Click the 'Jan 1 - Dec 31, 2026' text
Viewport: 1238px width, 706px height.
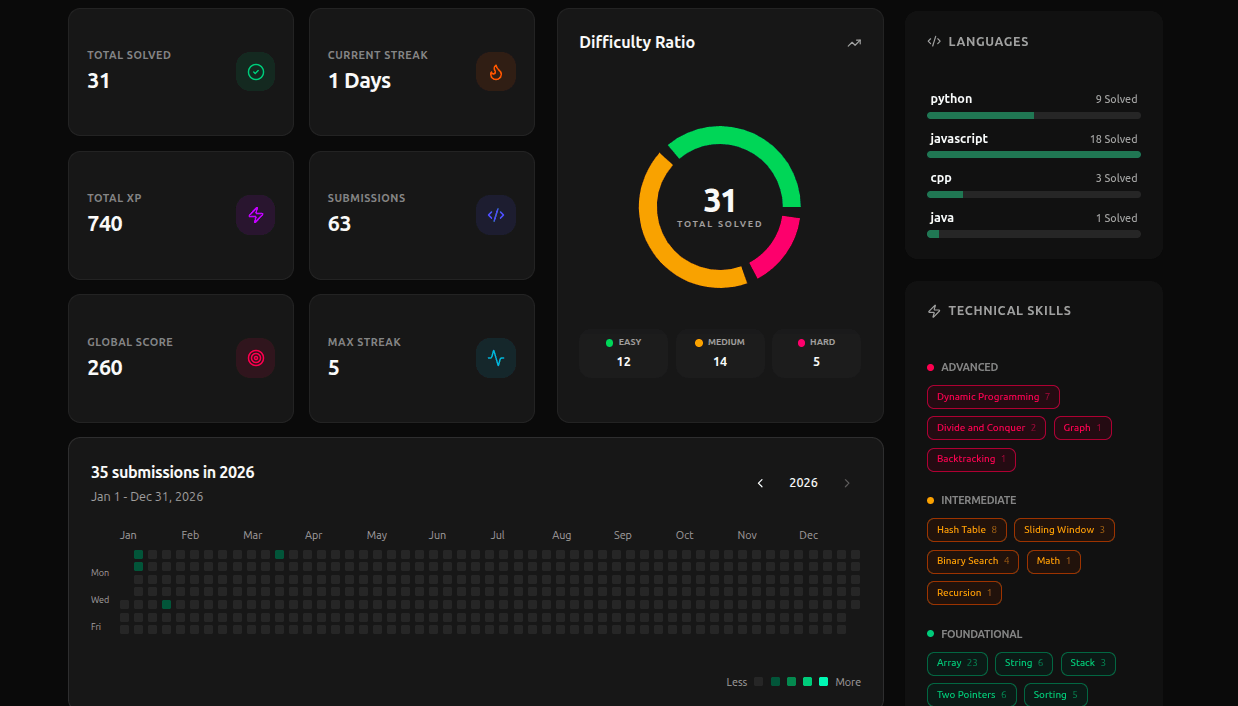click(147, 497)
